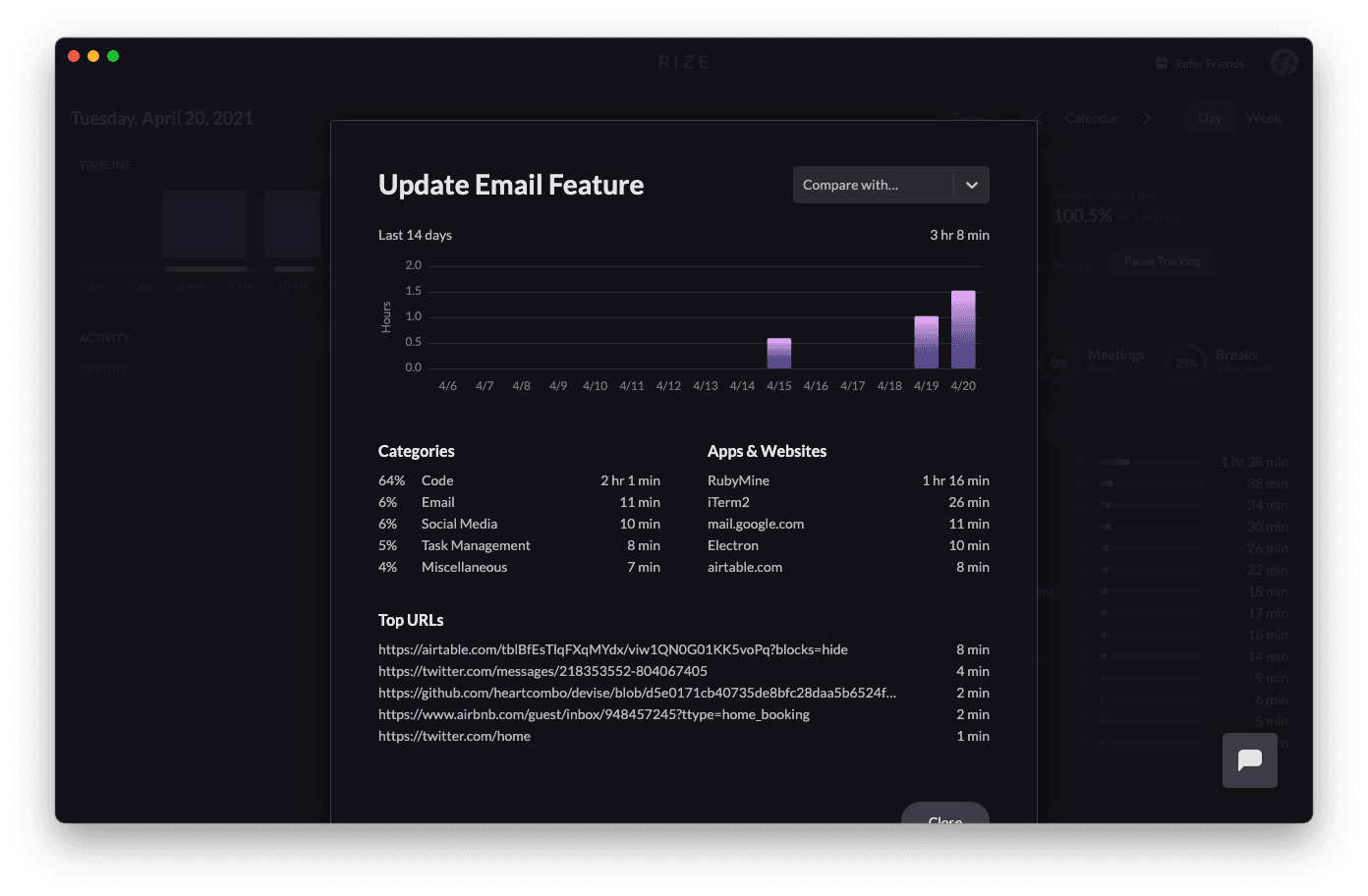
Task: Click the user profile avatar
Action: (x=1283, y=63)
